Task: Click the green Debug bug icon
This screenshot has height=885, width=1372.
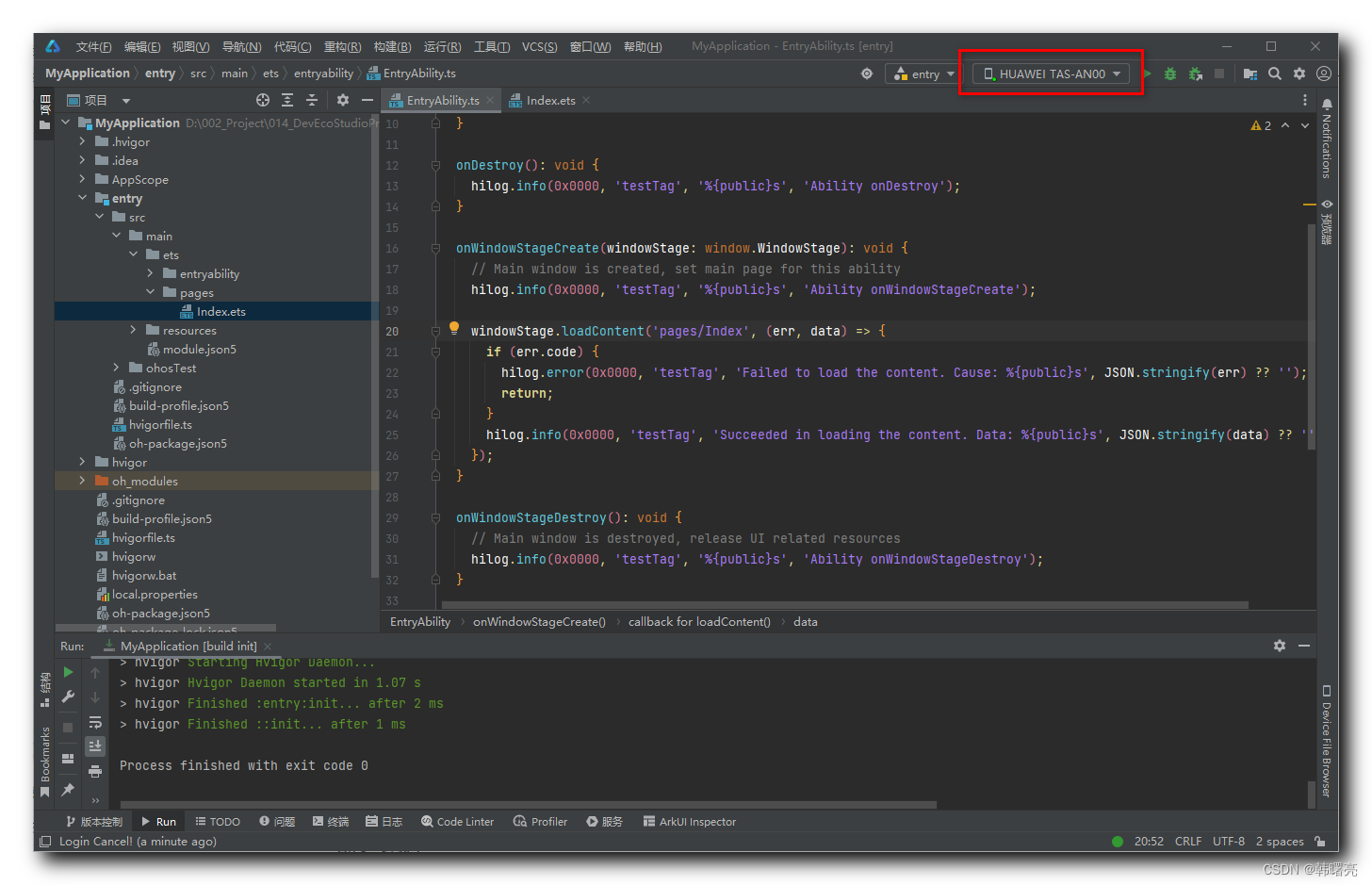Action: coord(1169,74)
